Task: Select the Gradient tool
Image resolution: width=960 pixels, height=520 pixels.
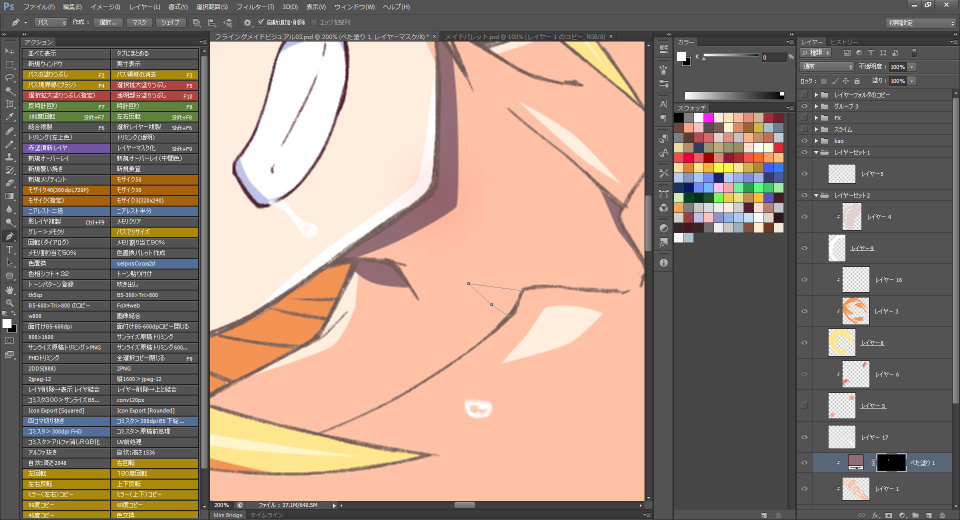Action: [x=9, y=197]
